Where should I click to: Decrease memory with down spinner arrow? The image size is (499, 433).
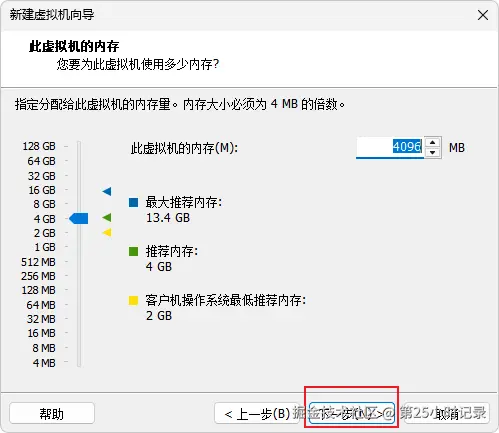432,152
